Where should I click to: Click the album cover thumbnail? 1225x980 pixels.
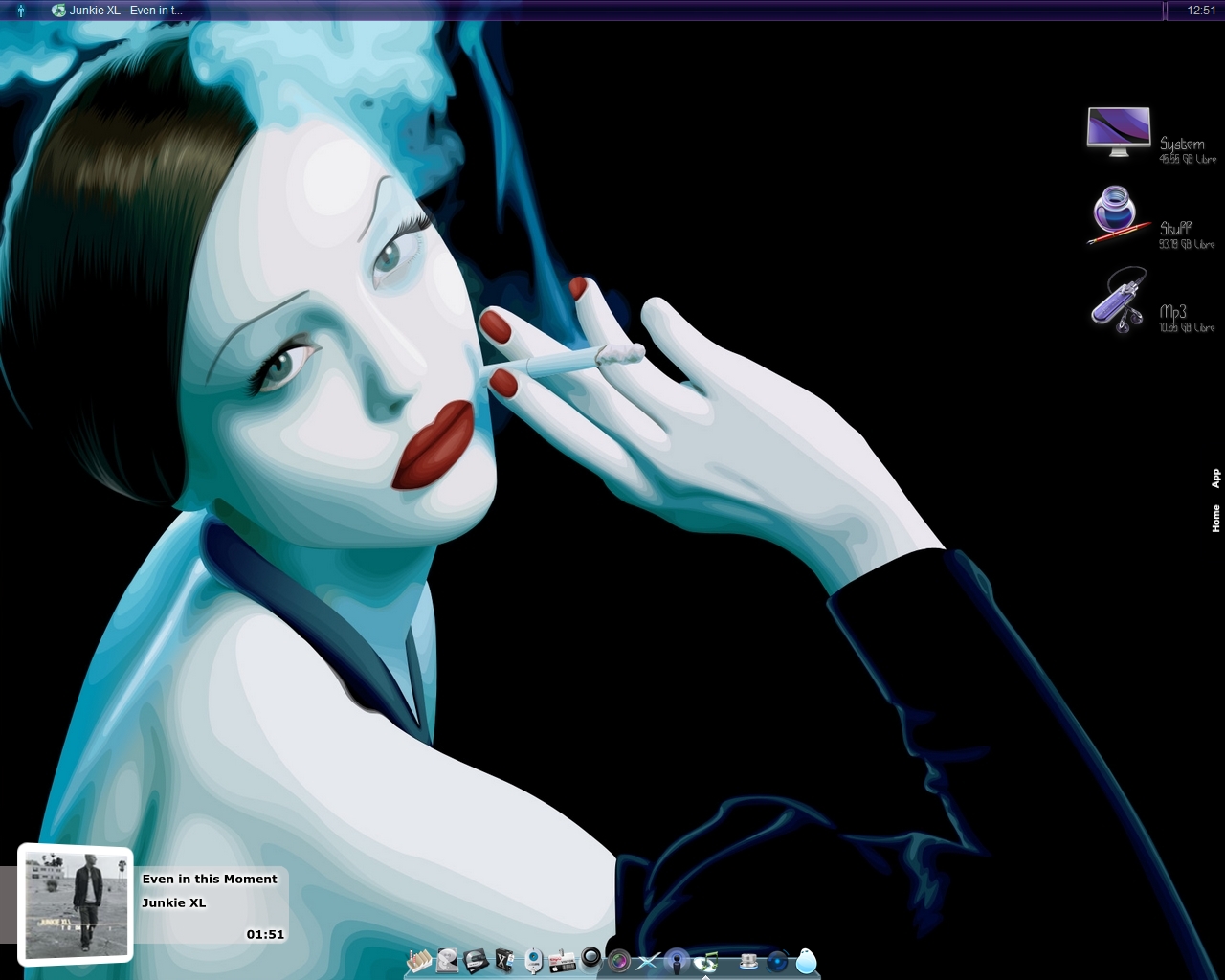(x=77, y=904)
